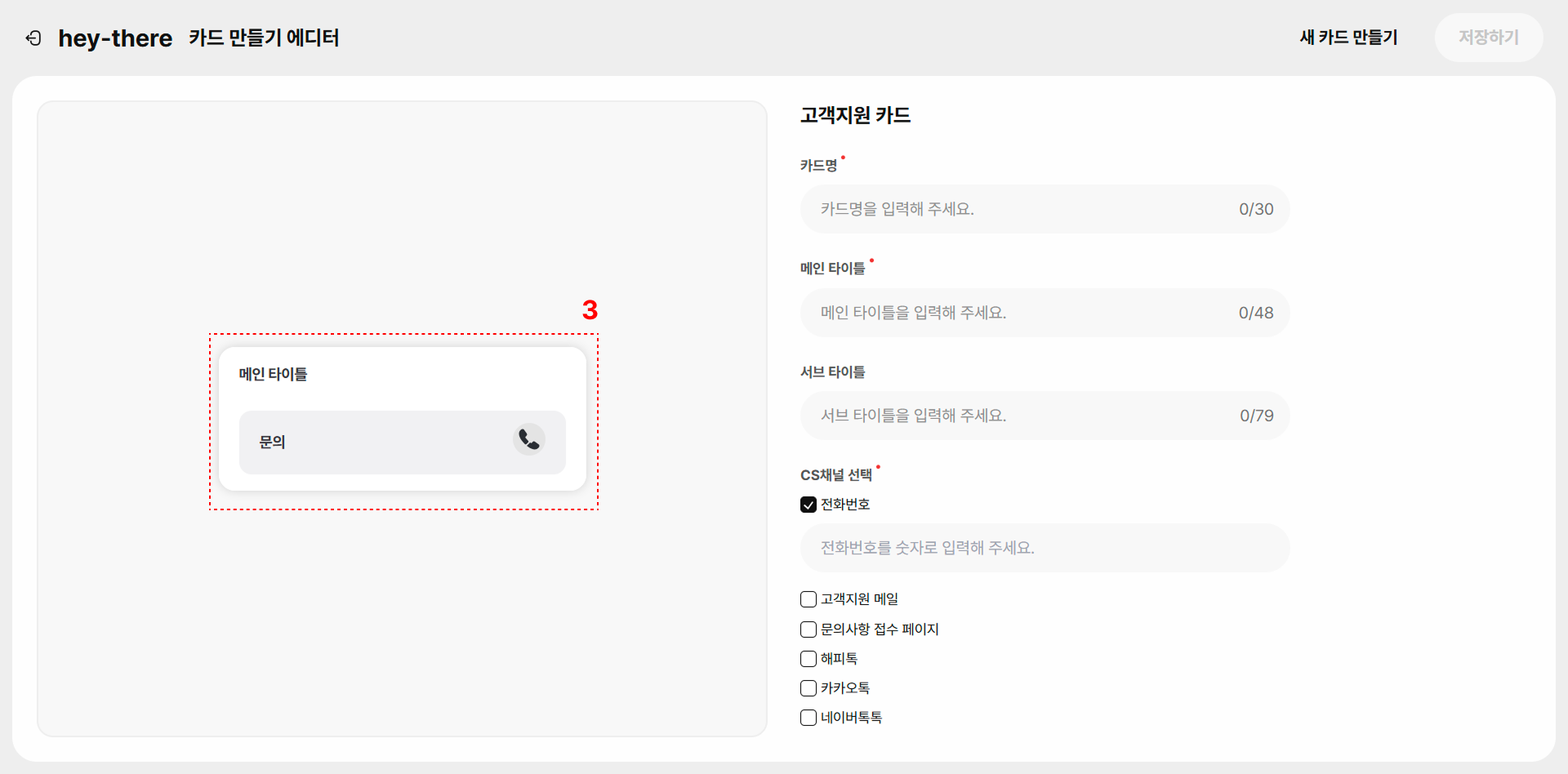
Task: Click the red number 3 annotation marker
Action: (x=590, y=310)
